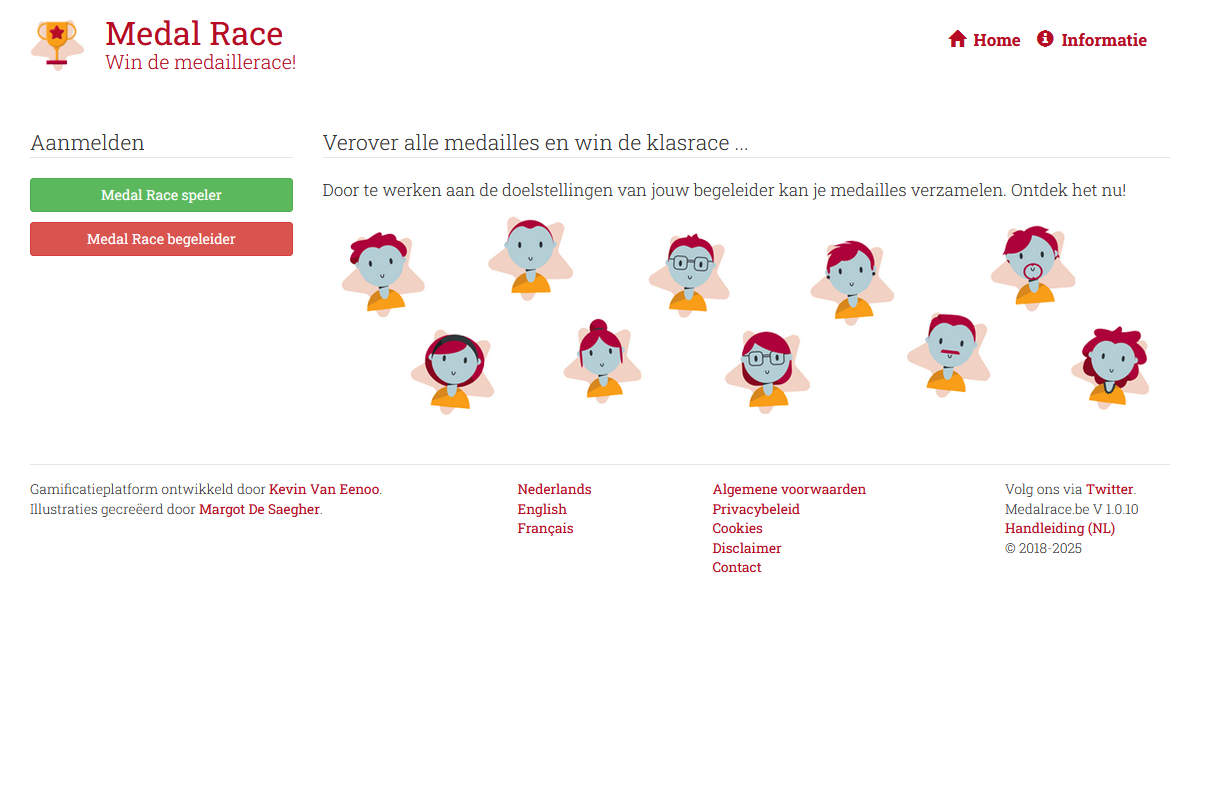
Task: Log in as Medal Race speler
Action: point(161,195)
